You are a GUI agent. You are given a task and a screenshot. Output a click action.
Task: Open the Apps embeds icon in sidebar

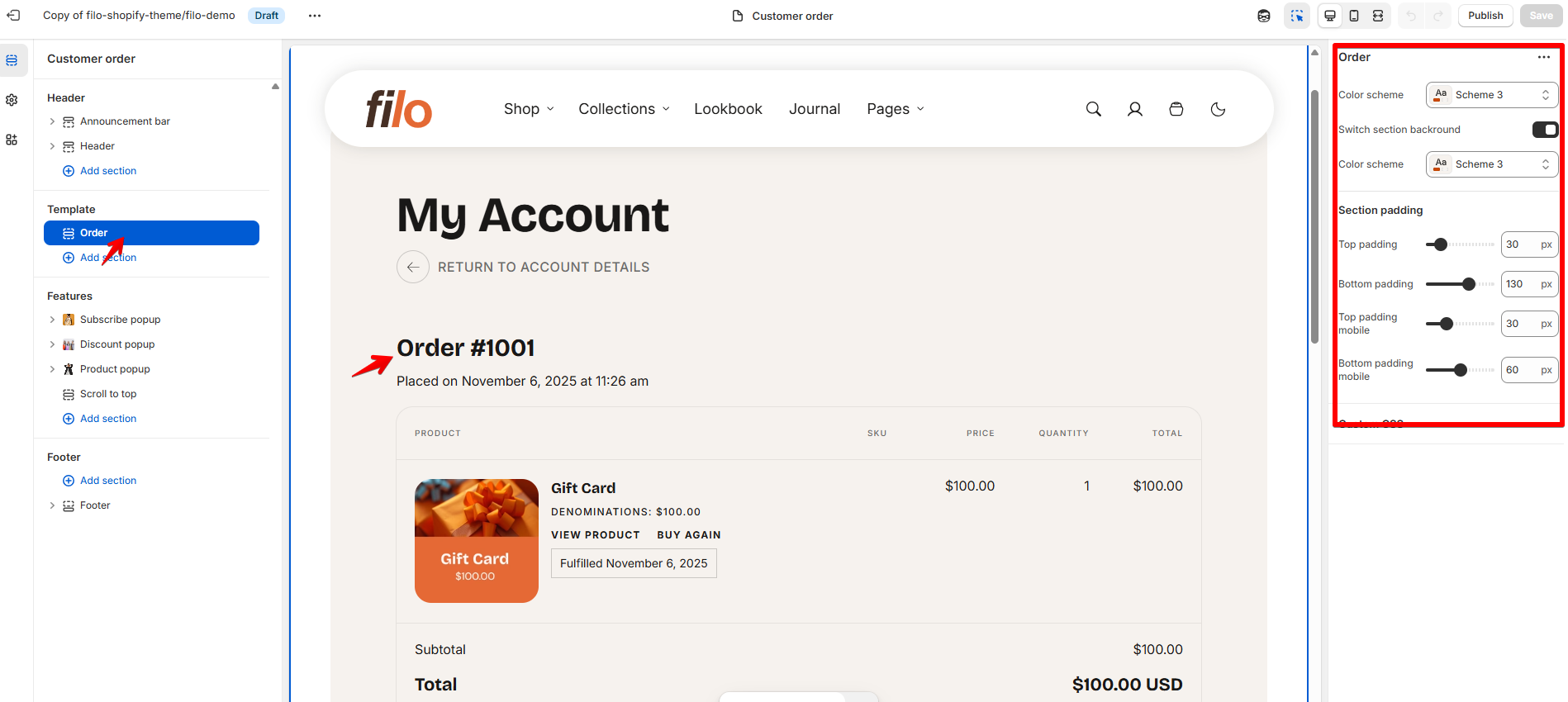[x=12, y=140]
